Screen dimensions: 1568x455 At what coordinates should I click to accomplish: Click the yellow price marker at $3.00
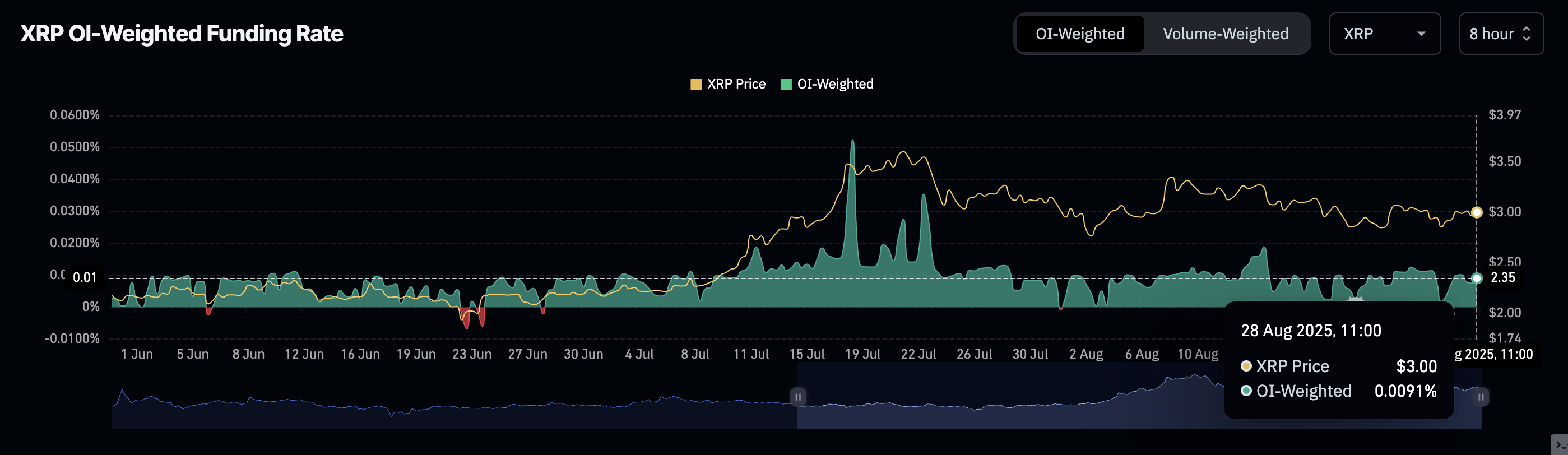tap(1476, 212)
